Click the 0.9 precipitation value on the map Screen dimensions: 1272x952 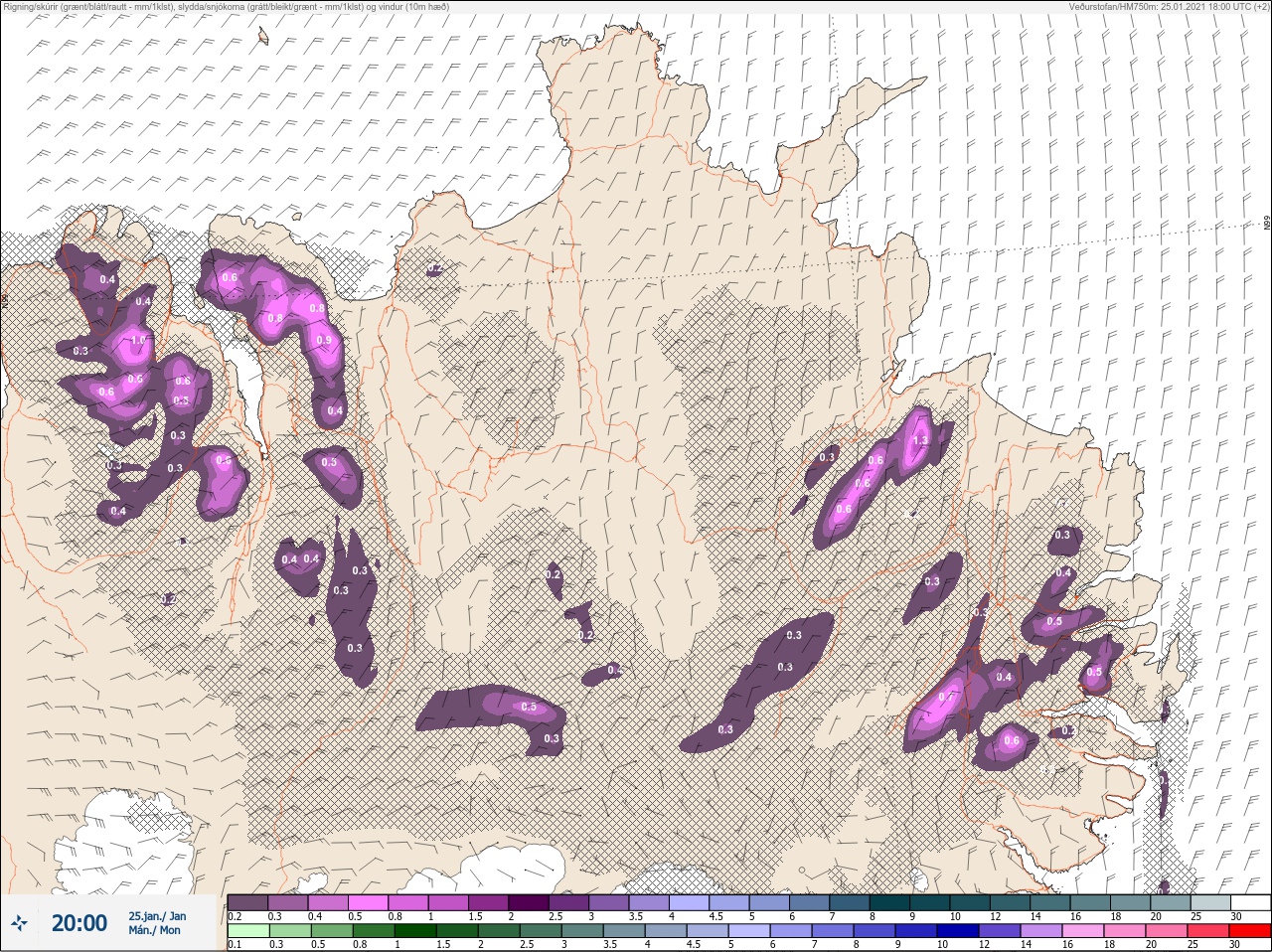click(x=324, y=340)
